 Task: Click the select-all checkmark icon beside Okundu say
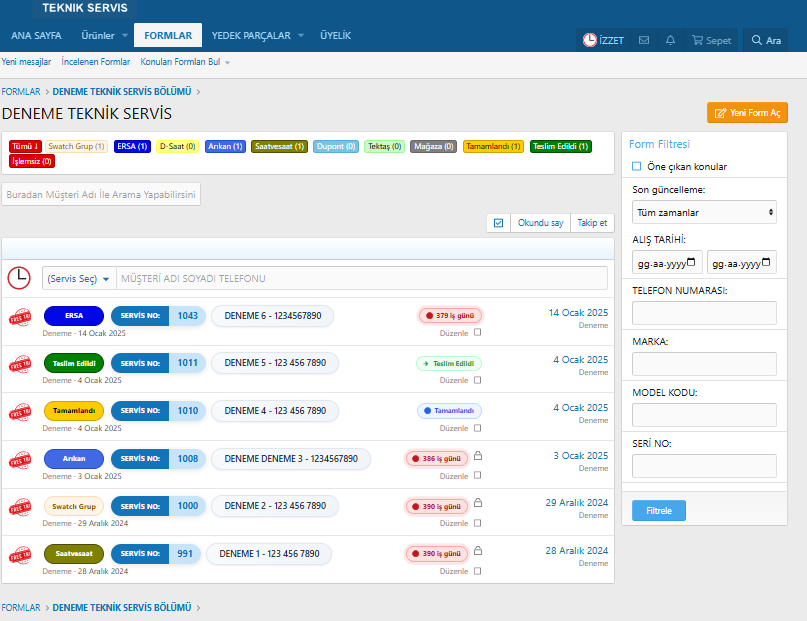click(x=498, y=223)
